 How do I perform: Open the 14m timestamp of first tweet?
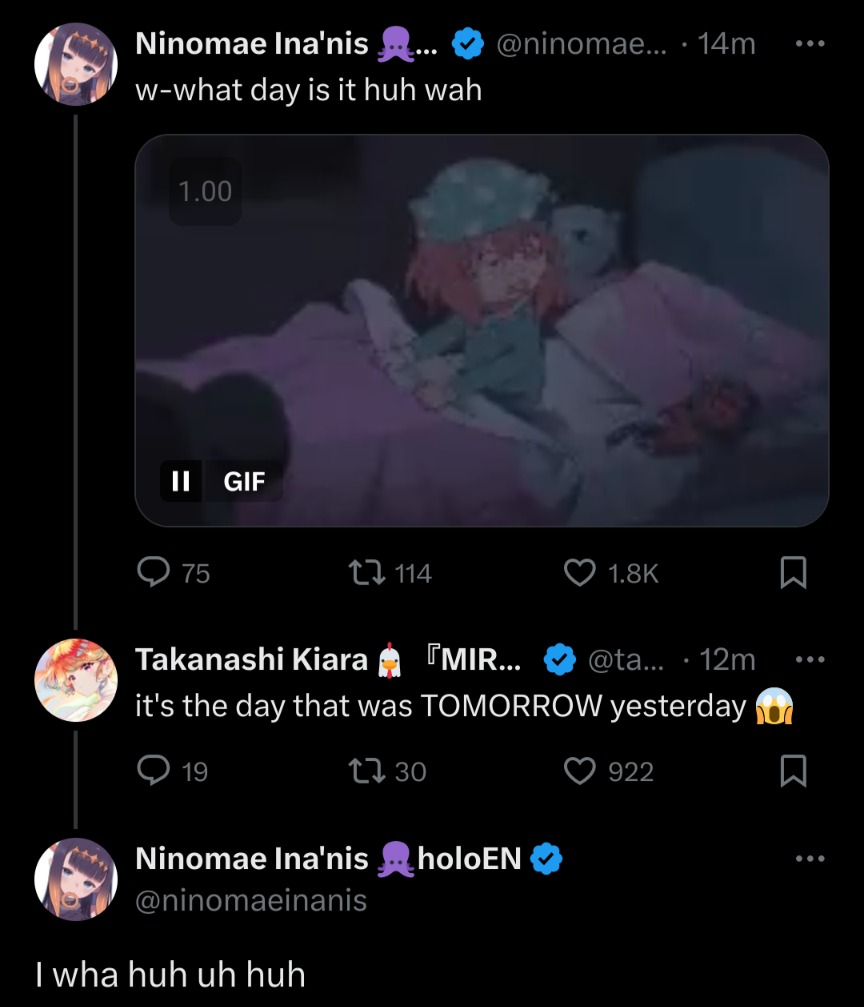point(726,45)
